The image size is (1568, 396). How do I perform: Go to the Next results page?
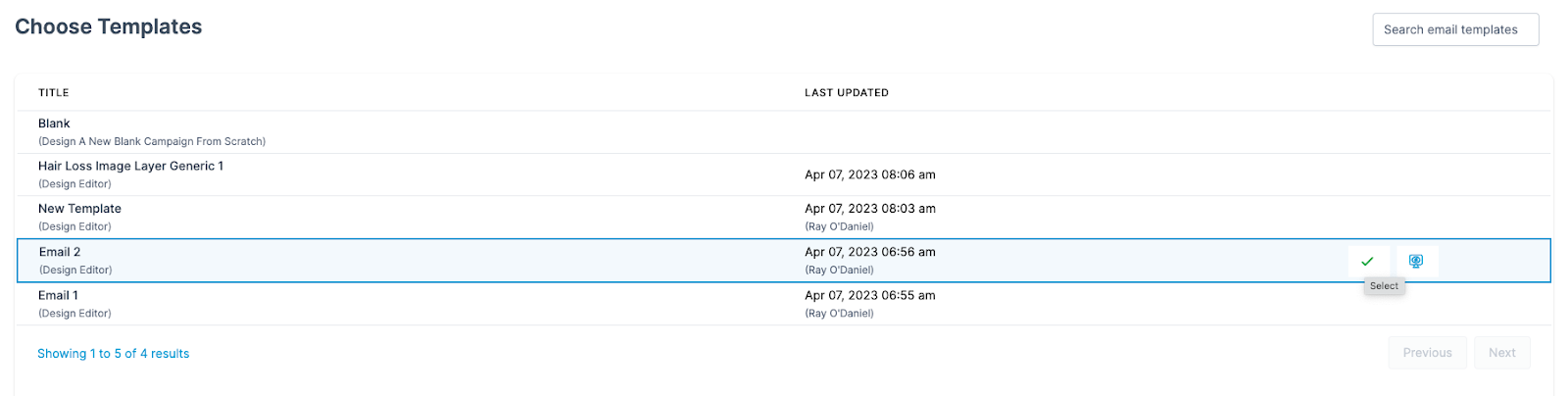click(x=1501, y=353)
